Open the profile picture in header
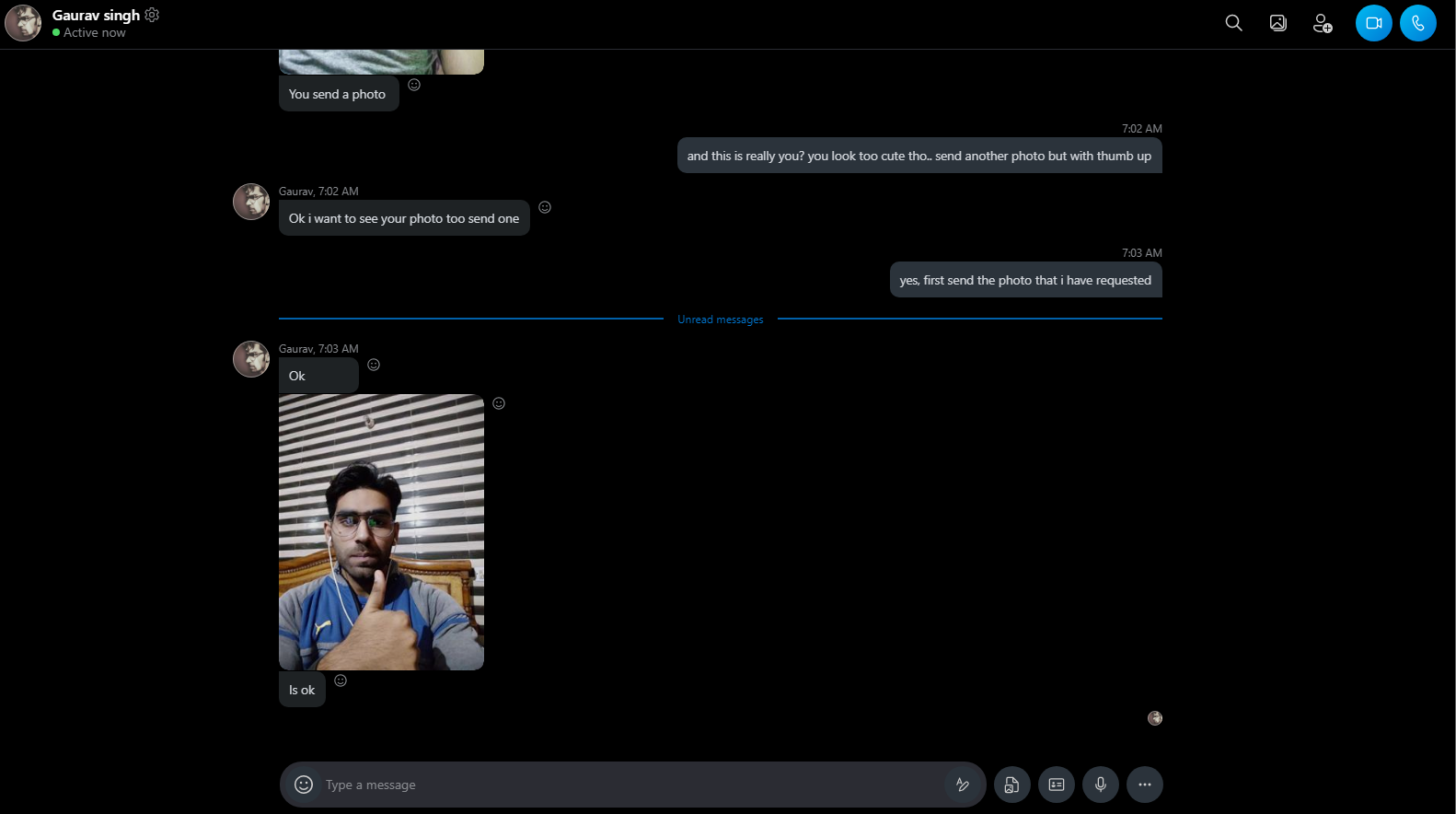Screen dimensions: 1456x814 coord(23,23)
